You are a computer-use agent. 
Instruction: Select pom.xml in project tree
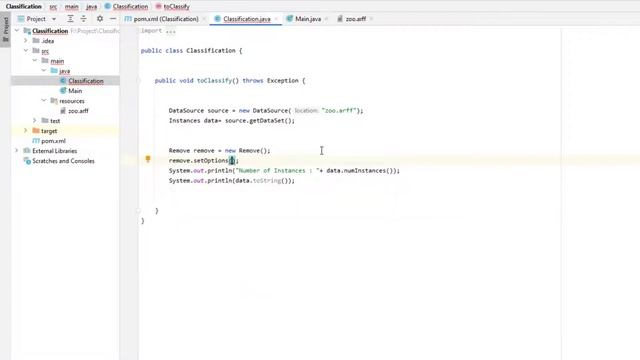(x=53, y=141)
